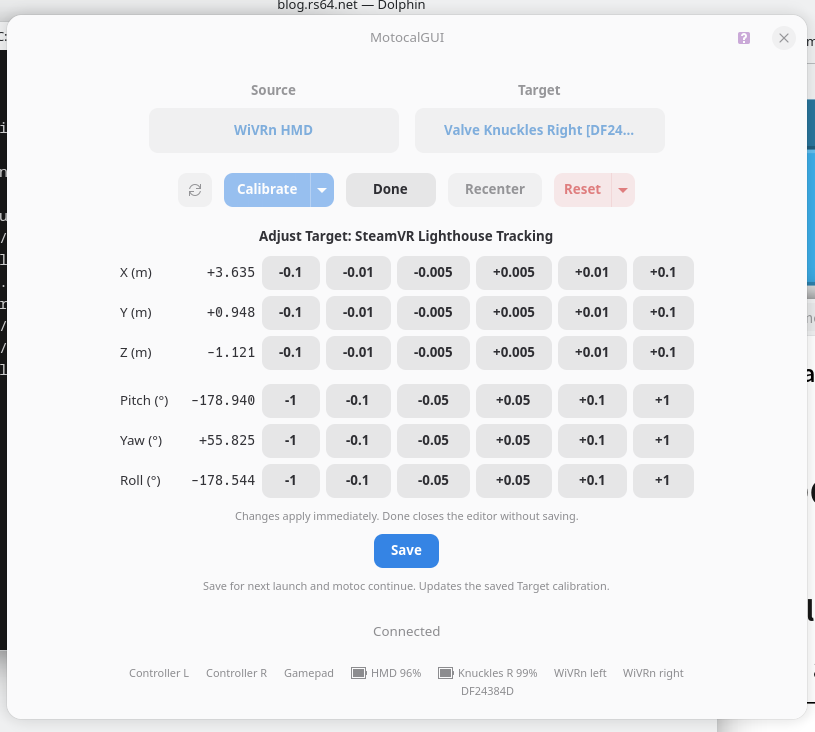Increase Z by 0.005 meters
The height and width of the screenshot is (732, 815).
point(514,353)
